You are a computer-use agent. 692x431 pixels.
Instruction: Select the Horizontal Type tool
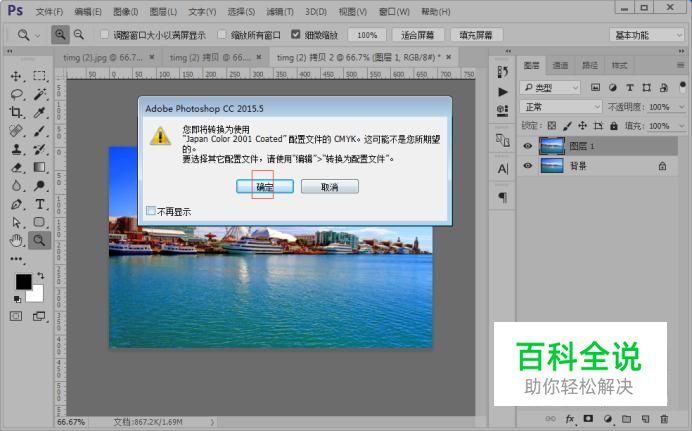(x=39, y=204)
